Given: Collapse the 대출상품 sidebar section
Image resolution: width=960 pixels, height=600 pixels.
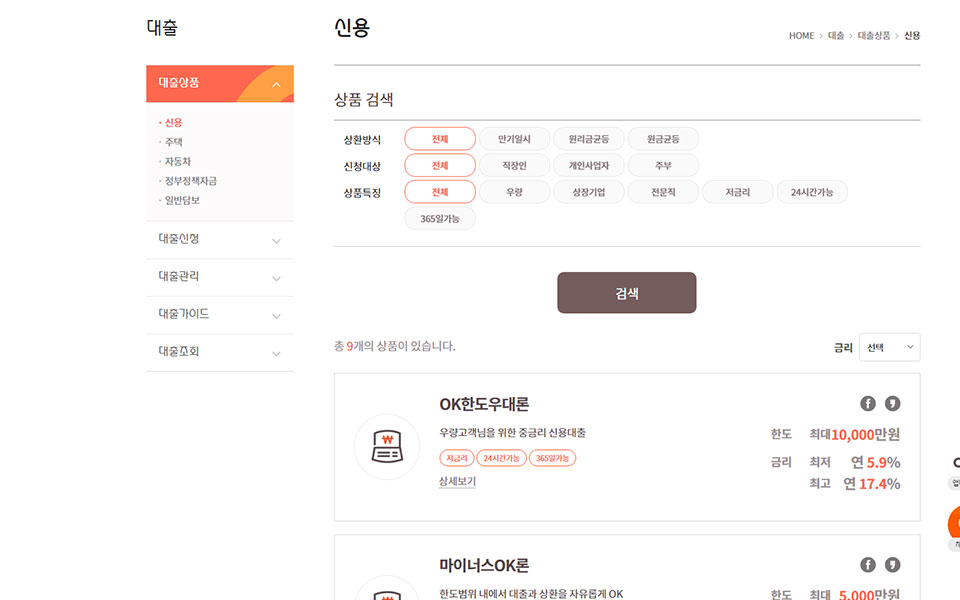Looking at the screenshot, I should pyautogui.click(x=220, y=84).
